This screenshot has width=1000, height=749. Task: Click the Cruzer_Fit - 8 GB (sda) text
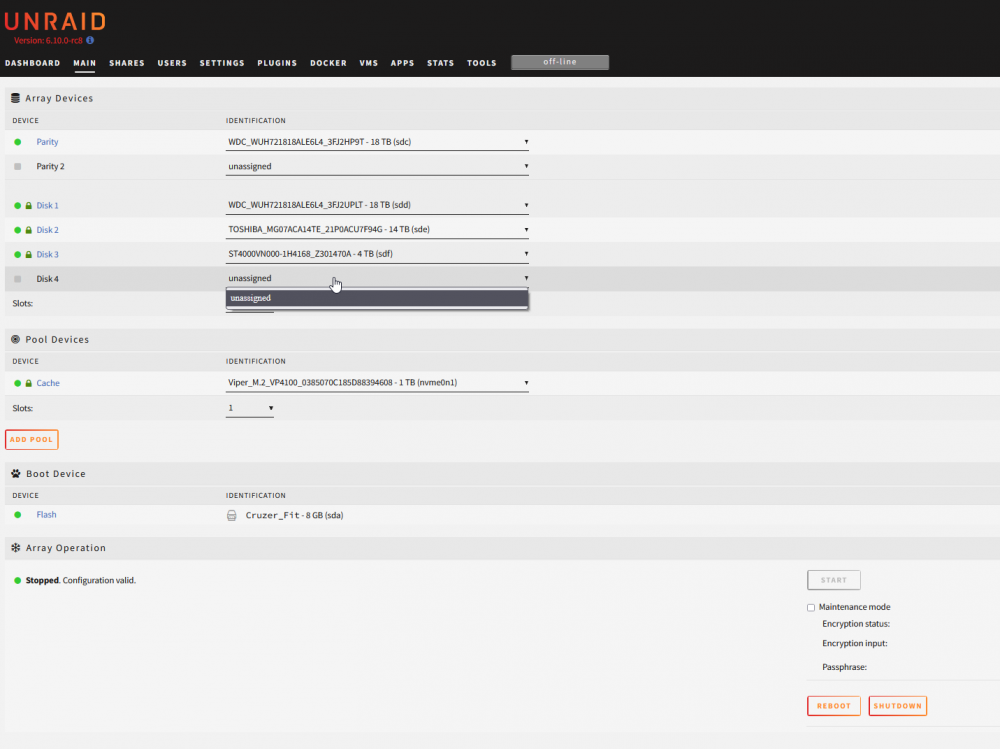pos(294,515)
